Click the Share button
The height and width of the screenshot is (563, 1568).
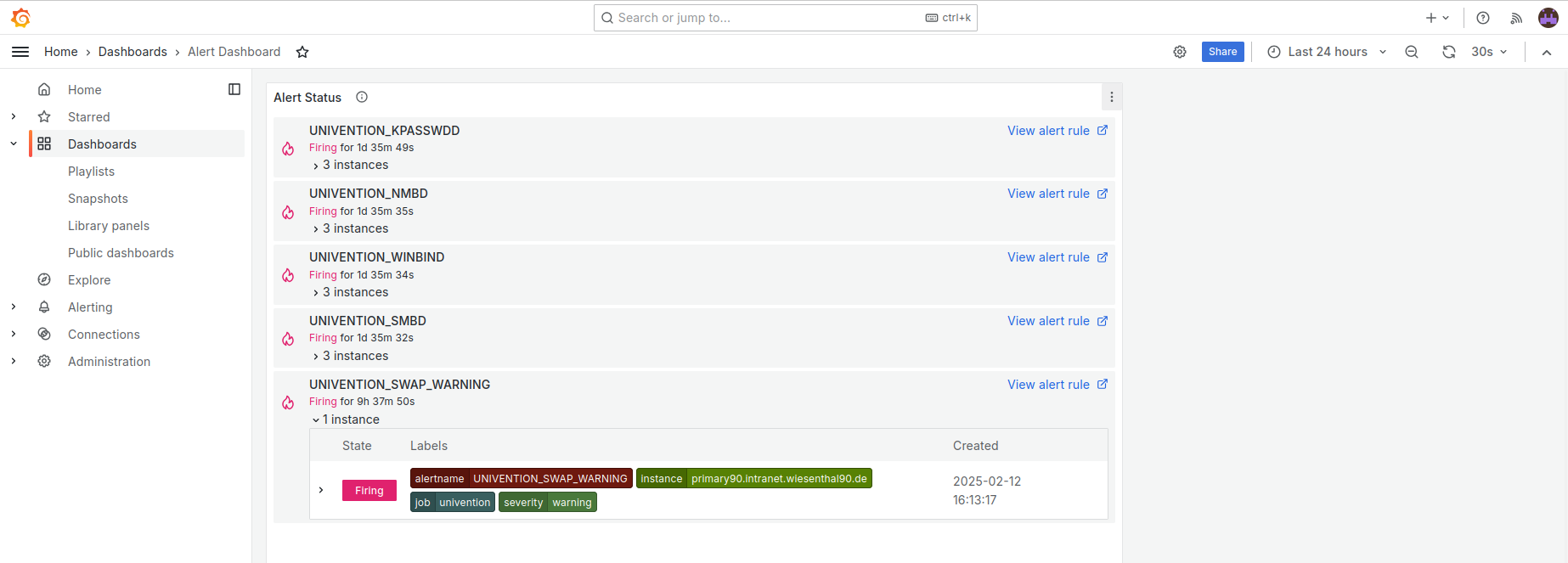(x=1223, y=52)
